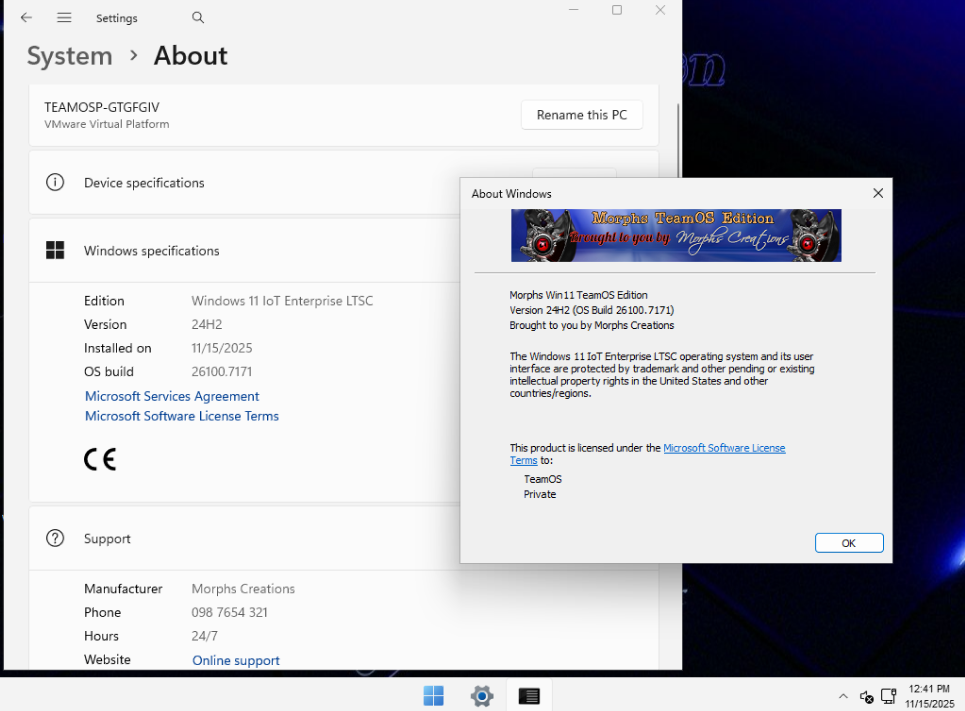The image size is (965, 711).
Task: Click the search magnifier icon in Settings
Action: [198, 18]
